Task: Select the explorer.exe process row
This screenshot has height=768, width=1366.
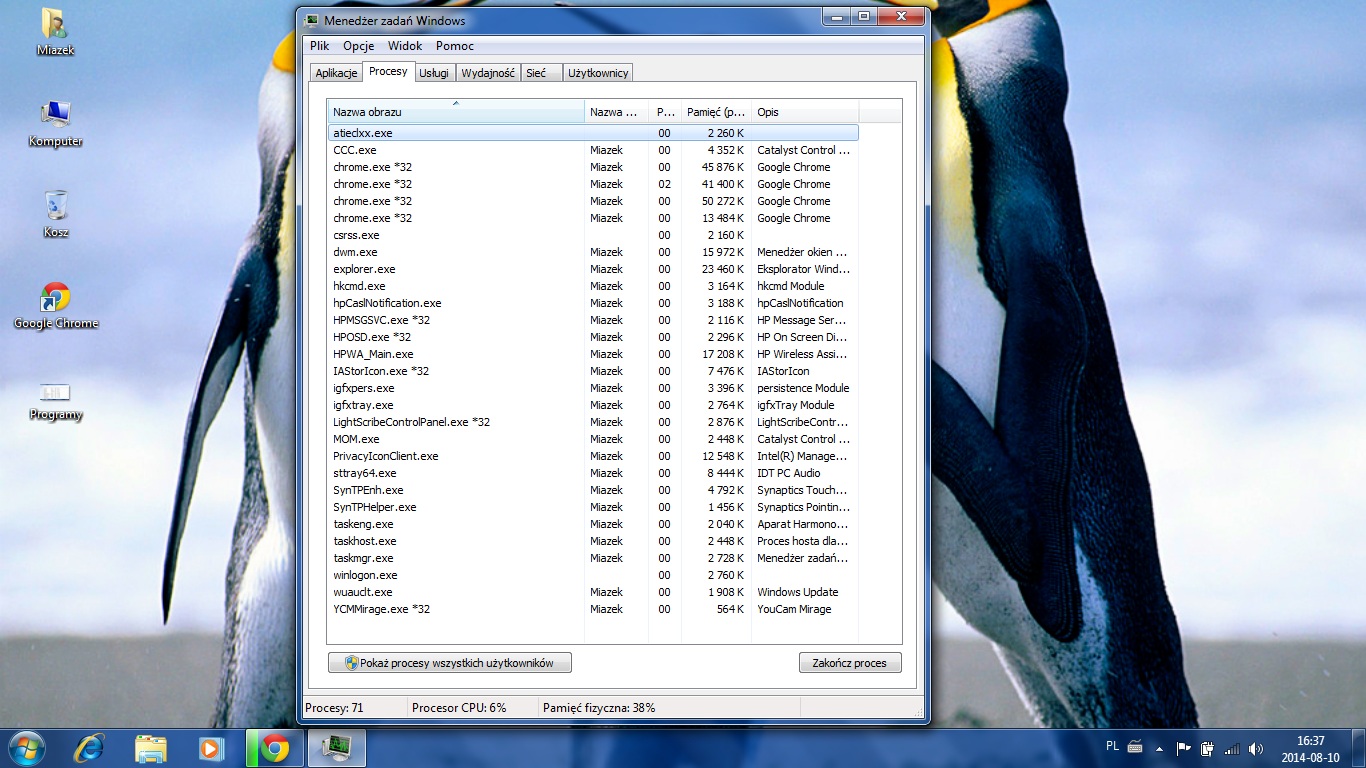Action: 365,269
